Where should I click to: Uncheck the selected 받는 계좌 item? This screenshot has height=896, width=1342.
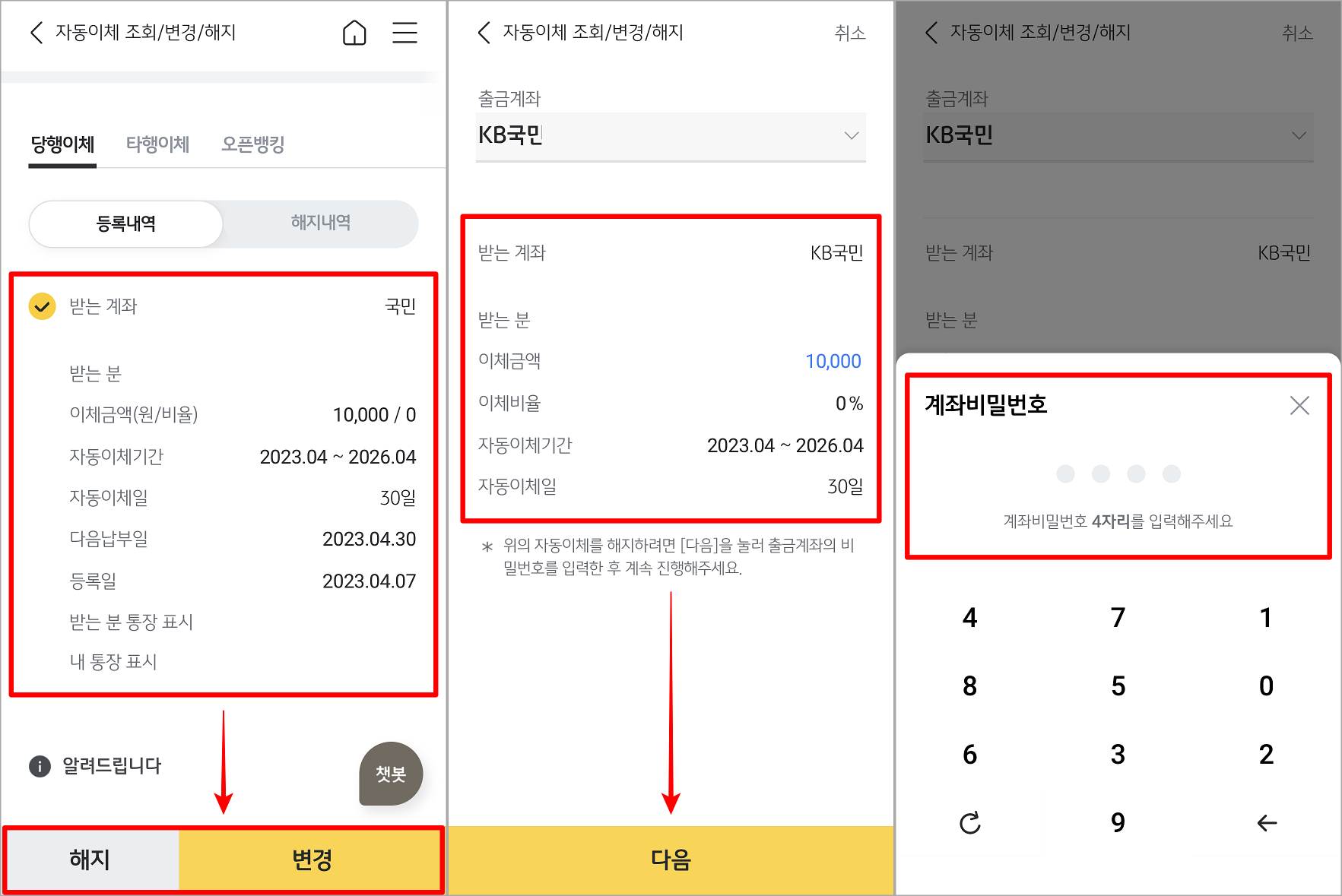coord(43,306)
